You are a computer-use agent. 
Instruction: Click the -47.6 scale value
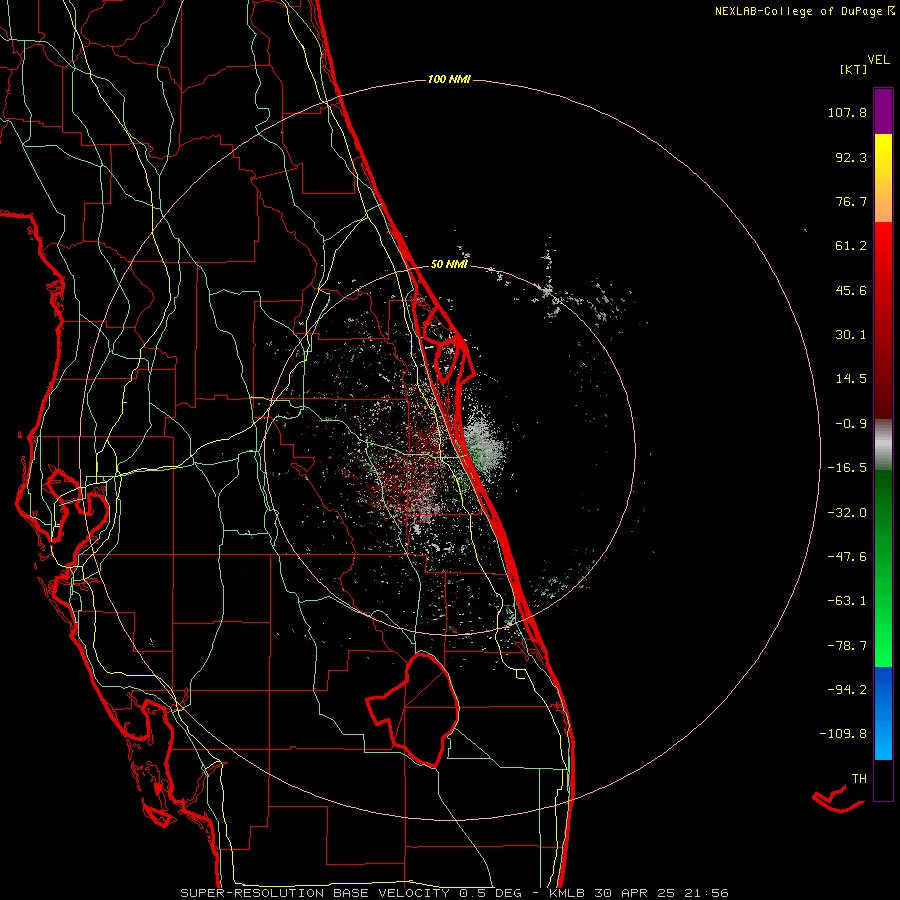(847, 557)
